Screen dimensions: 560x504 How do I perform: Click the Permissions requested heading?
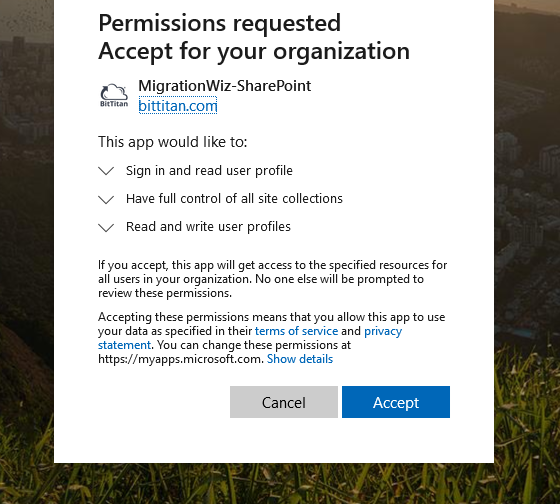point(220,23)
